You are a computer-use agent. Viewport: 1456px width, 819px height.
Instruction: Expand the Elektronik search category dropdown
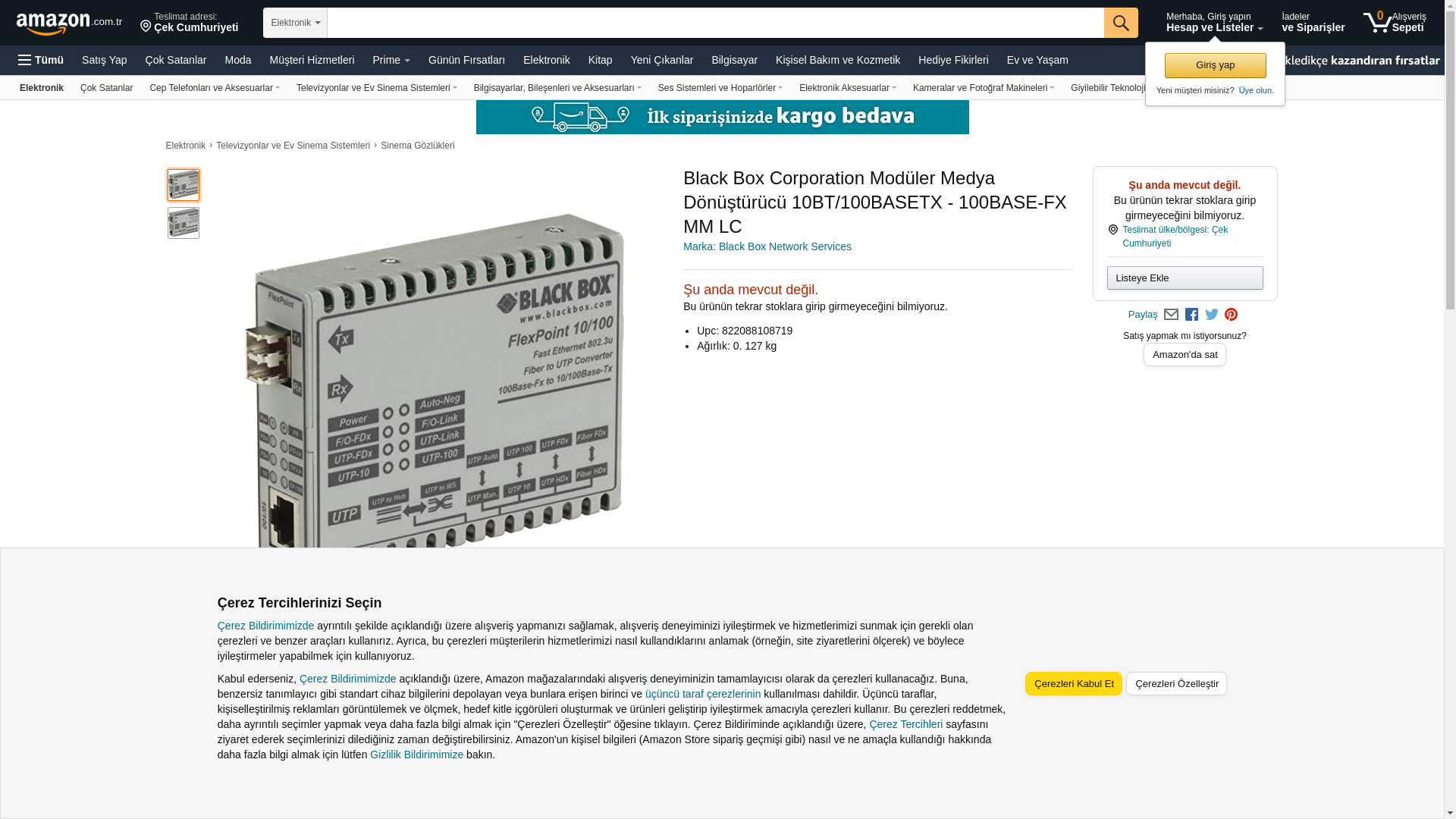(x=295, y=23)
